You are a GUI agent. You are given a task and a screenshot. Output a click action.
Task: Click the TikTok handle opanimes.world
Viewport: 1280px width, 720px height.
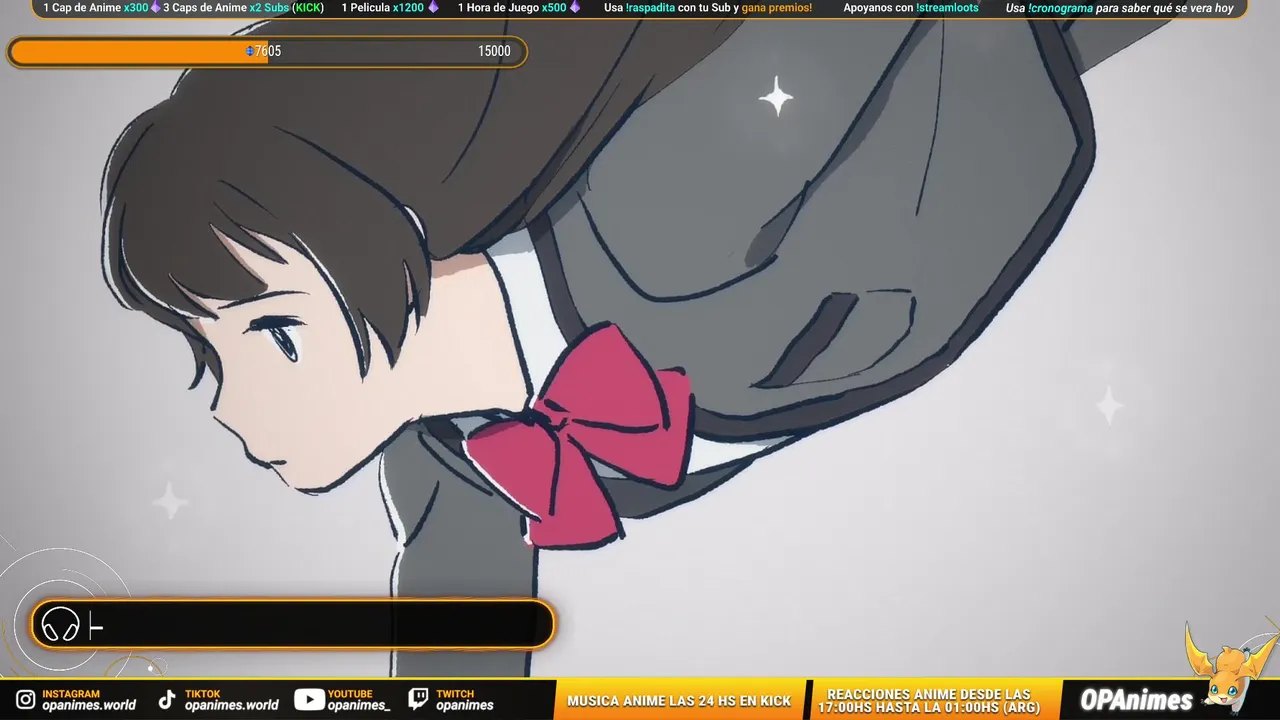click(232, 705)
